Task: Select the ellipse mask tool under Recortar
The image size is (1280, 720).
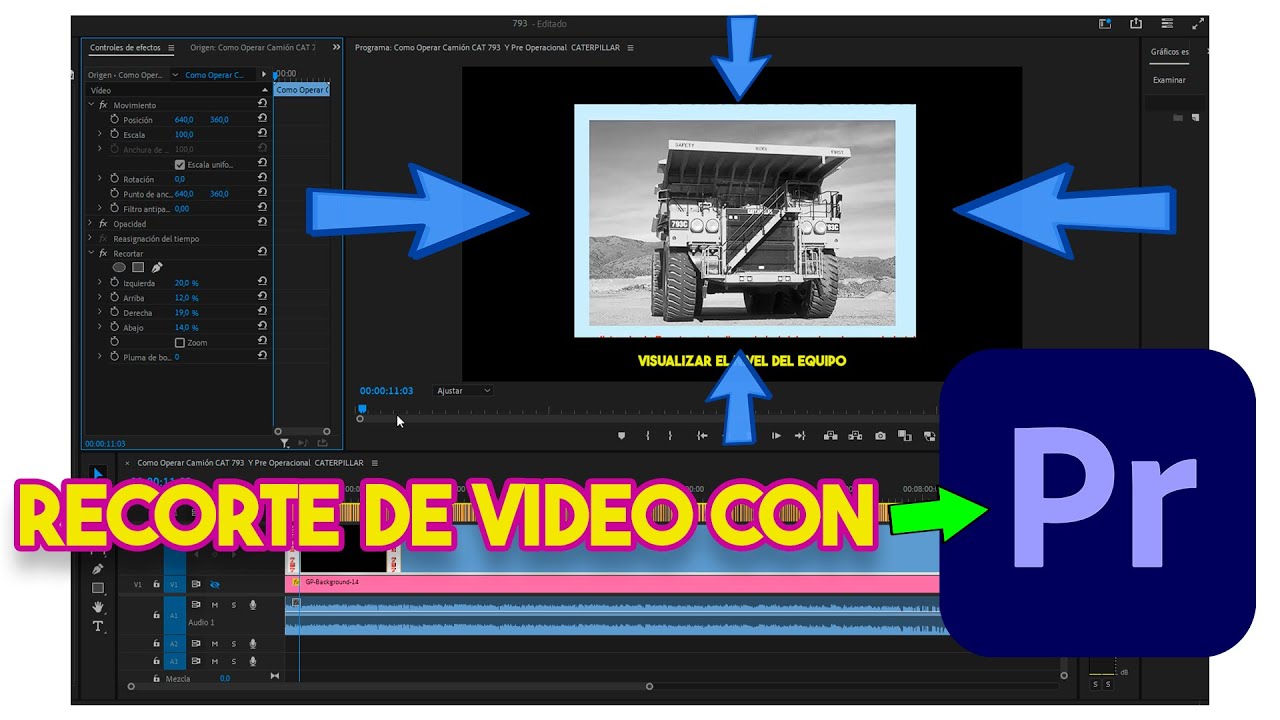Action: (x=119, y=268)
